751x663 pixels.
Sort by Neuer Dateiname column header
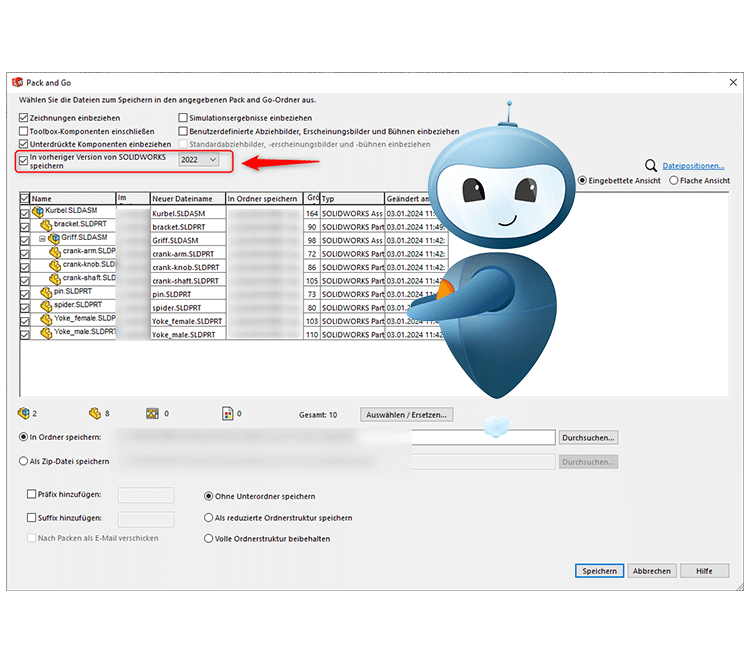tap(188, 198)
